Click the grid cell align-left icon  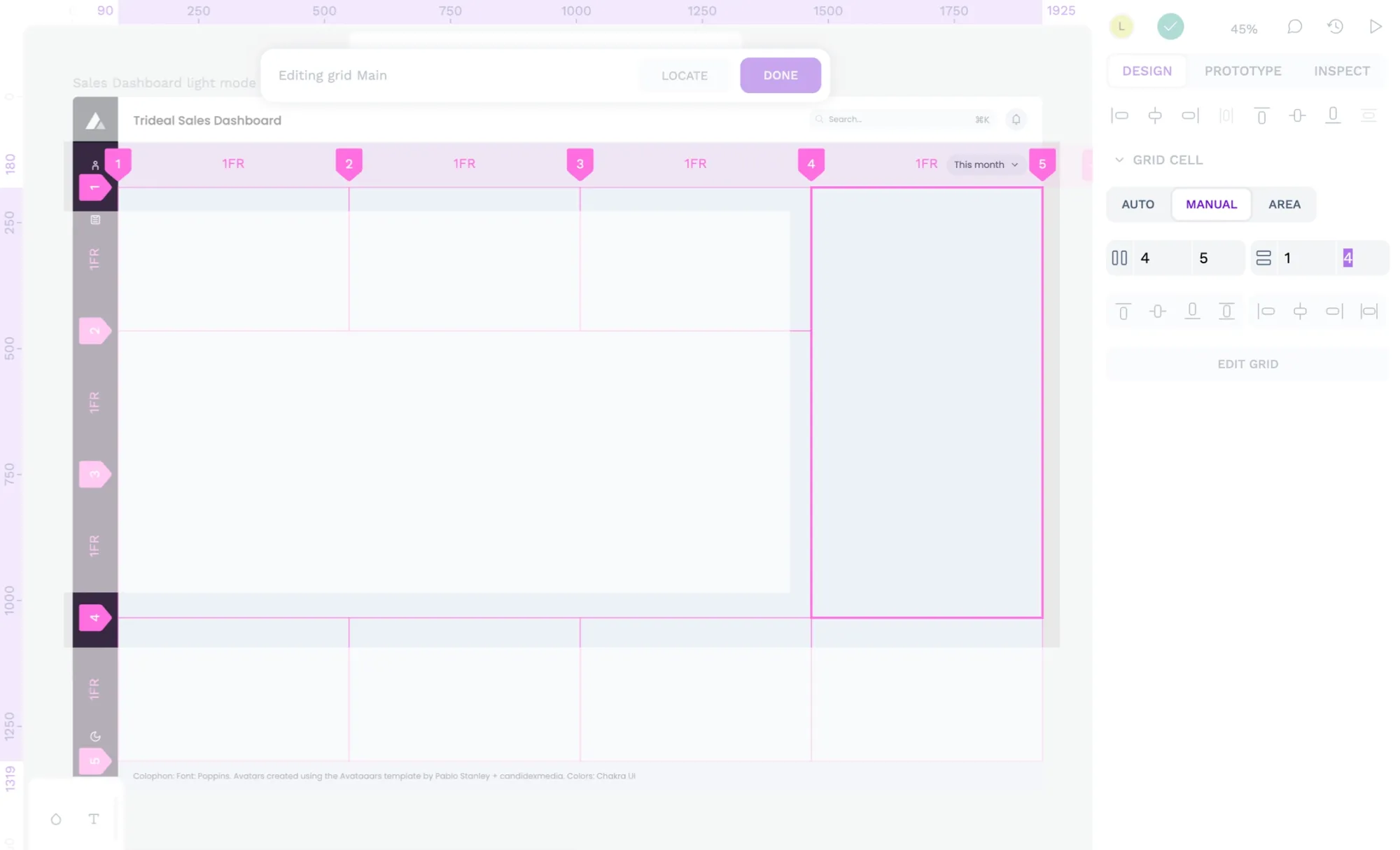coord(1265,311)
